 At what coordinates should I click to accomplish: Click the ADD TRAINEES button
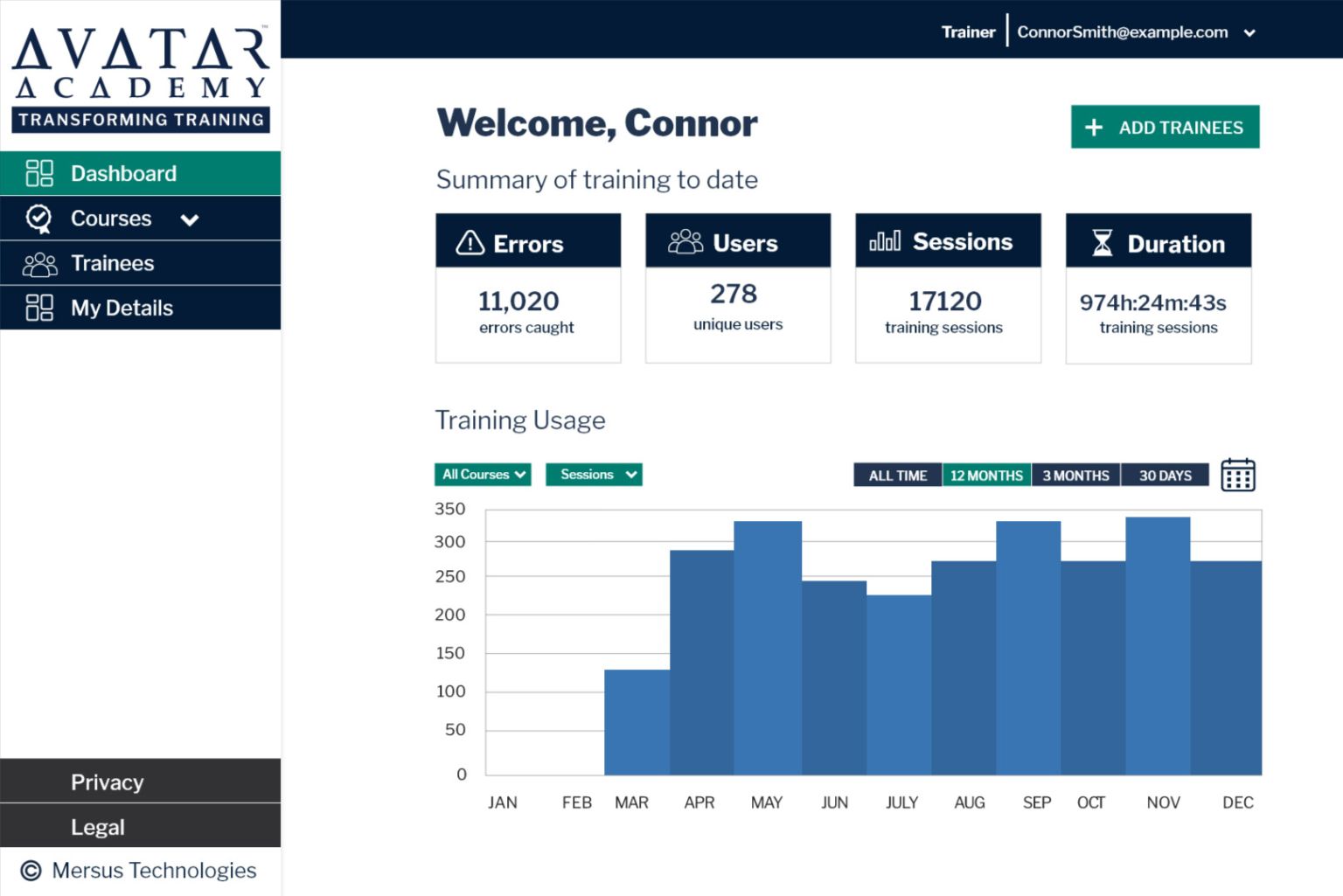click(x=1165, y=128)
